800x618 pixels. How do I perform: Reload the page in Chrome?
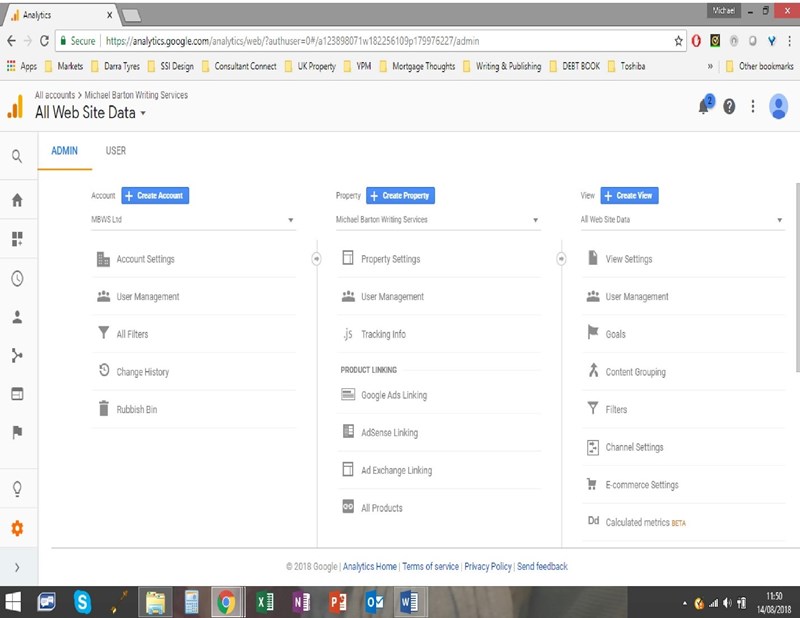[x=44, y=41]
